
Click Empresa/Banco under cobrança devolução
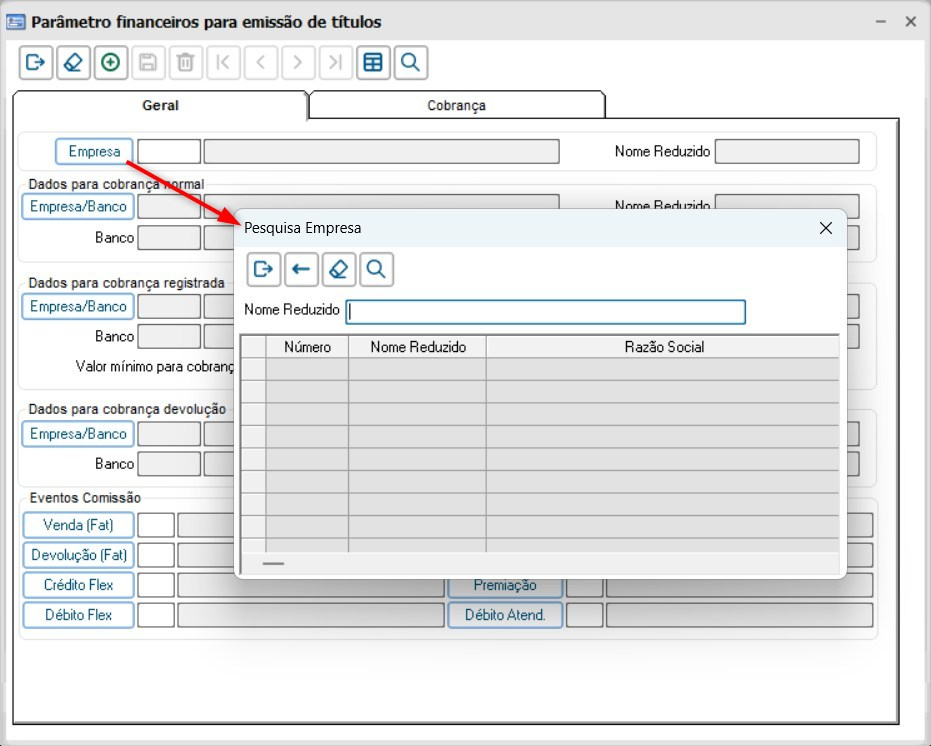pyautogui.click(x=78, y=434)
